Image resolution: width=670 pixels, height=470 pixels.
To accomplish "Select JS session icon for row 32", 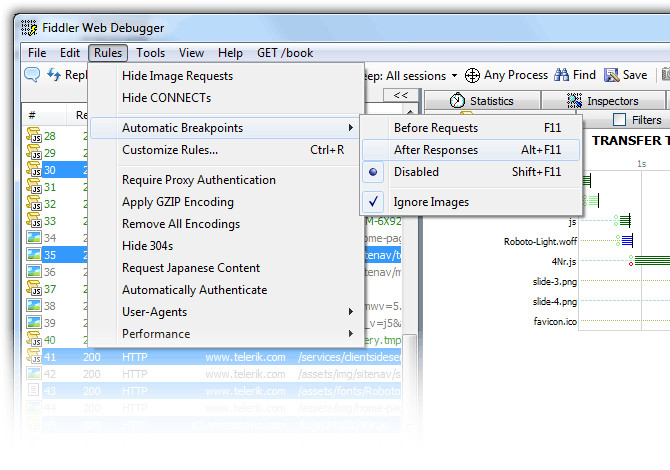I will [x=34, y=204].
